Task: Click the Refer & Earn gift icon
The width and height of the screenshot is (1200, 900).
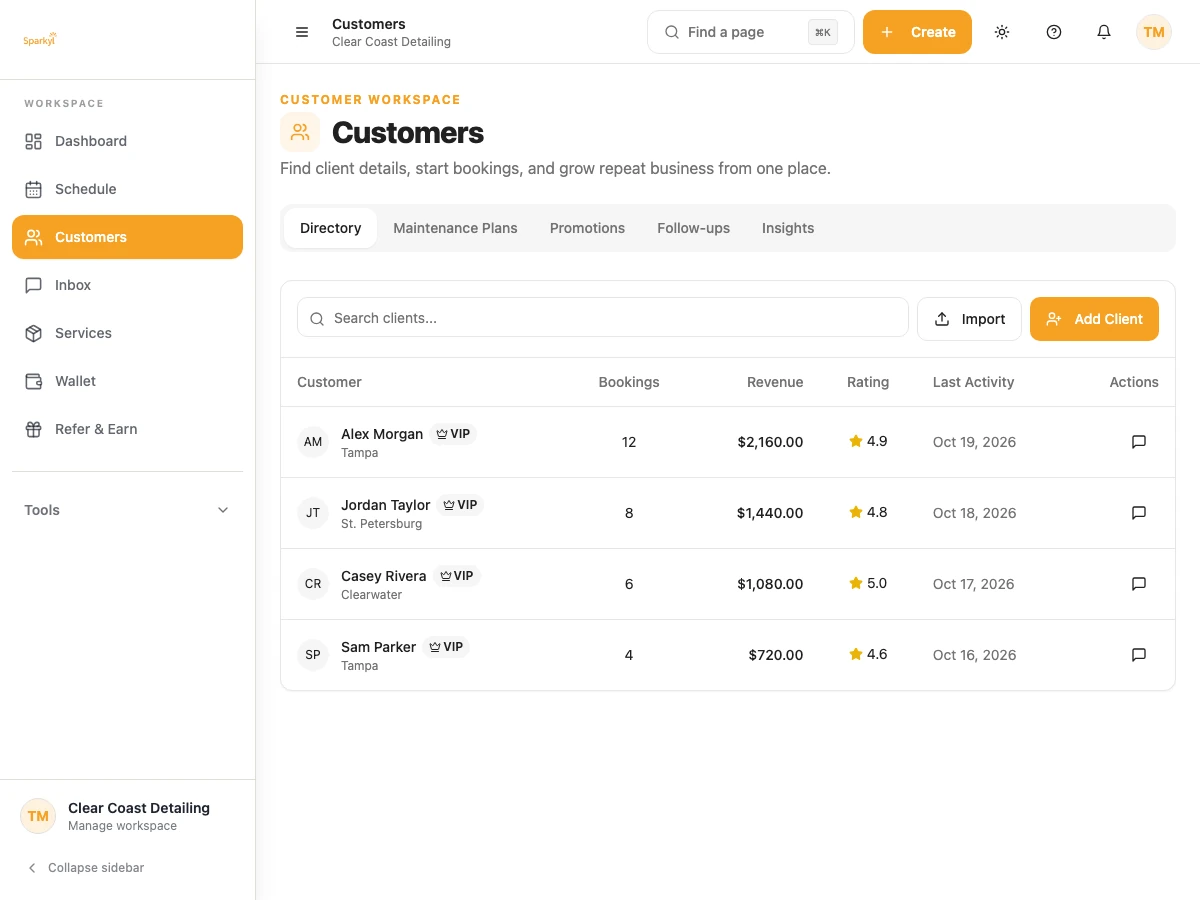Action: pos(33,429)
